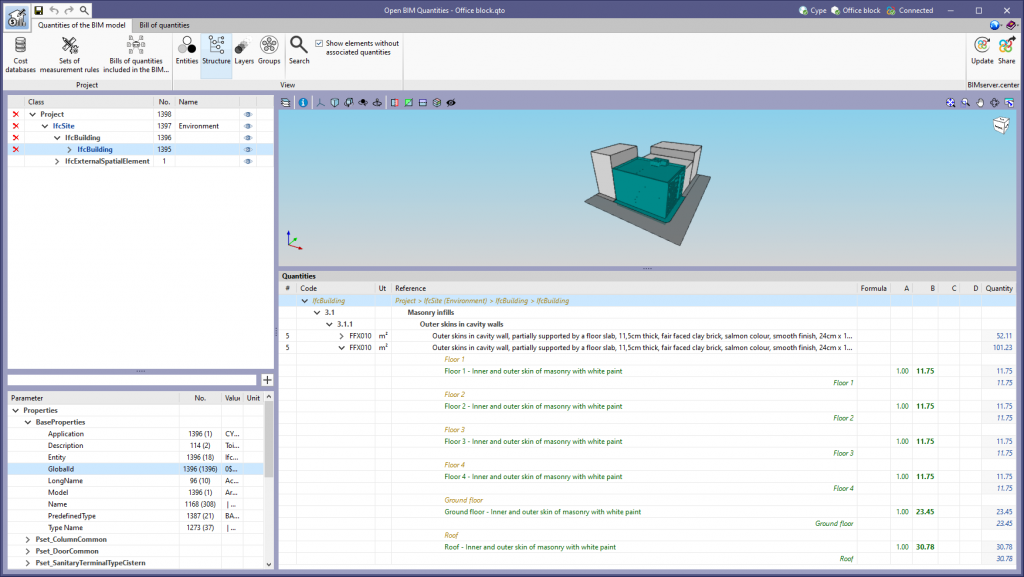This screenshot has height=577, width=1024.
Task: Click the plus button beside parameter filter
Action: tap(267, 380)
